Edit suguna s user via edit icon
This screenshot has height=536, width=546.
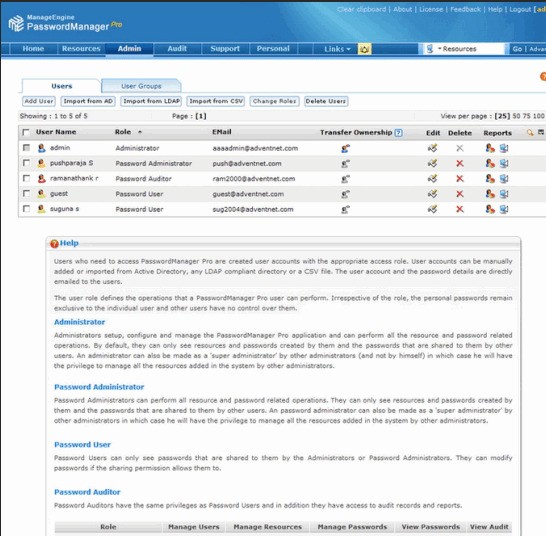[432, 209]
